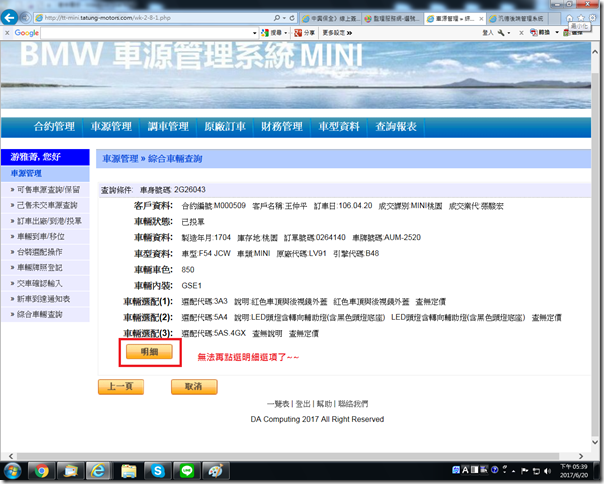The width and height of the screenshot is (604, 484).
Task: Open the 車型資料 menu
Action: point(339,127)
